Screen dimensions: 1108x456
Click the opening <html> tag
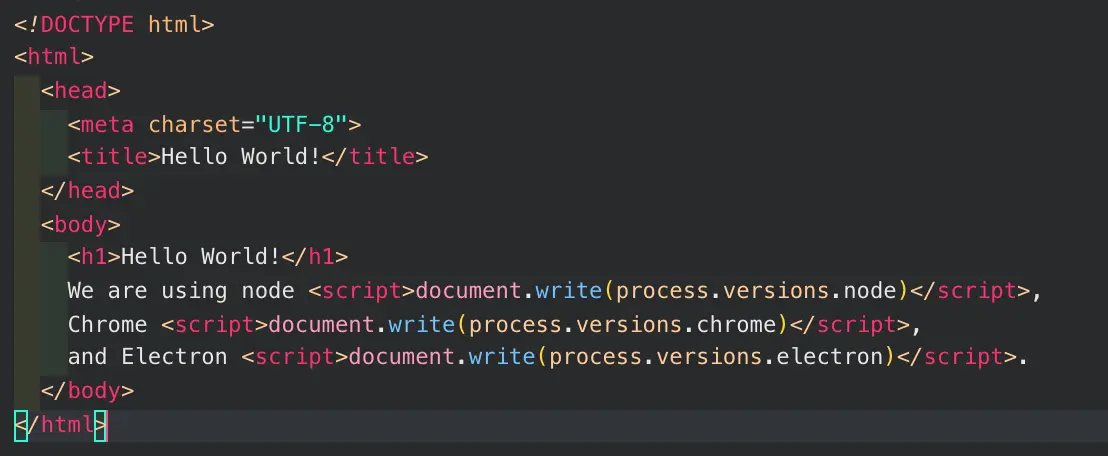[x=54, y=57]
